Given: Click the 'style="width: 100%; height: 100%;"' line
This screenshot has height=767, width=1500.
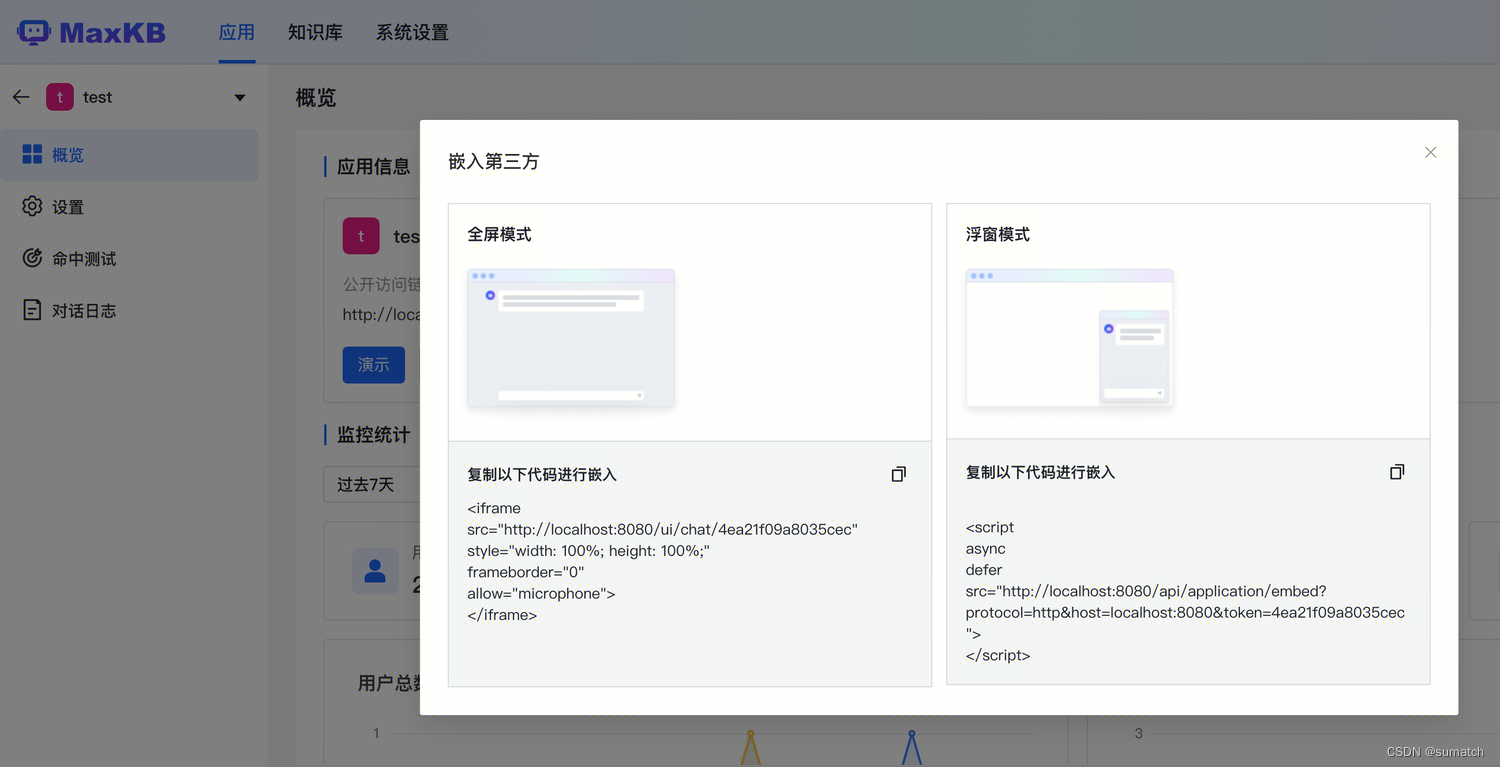Looking at the screenshot, I should tap(588, 551).
